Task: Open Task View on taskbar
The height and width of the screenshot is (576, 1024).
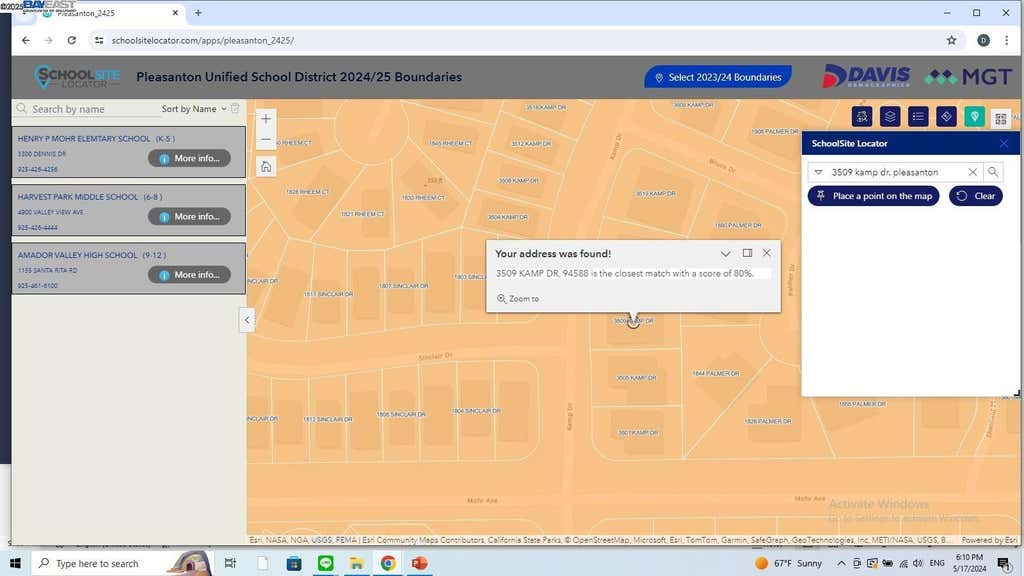Action: (x=230, y=563)
